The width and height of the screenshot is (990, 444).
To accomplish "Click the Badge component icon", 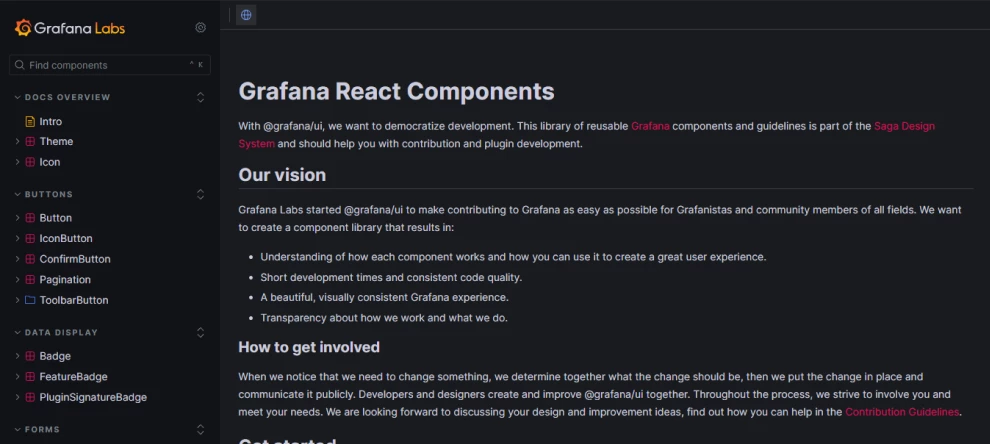I will 30,356.
